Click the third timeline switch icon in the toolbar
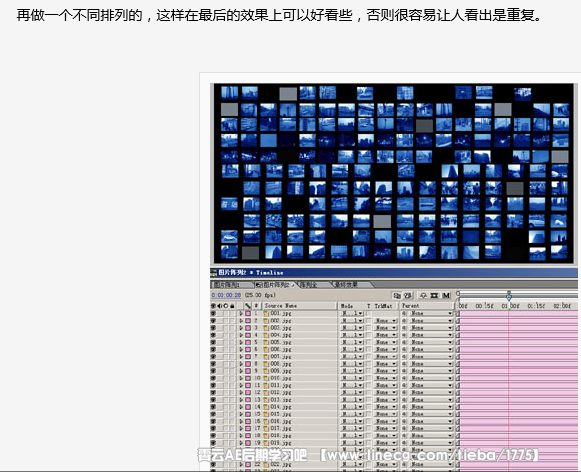Viewport: 581px width, 472px height. (423, 295)
